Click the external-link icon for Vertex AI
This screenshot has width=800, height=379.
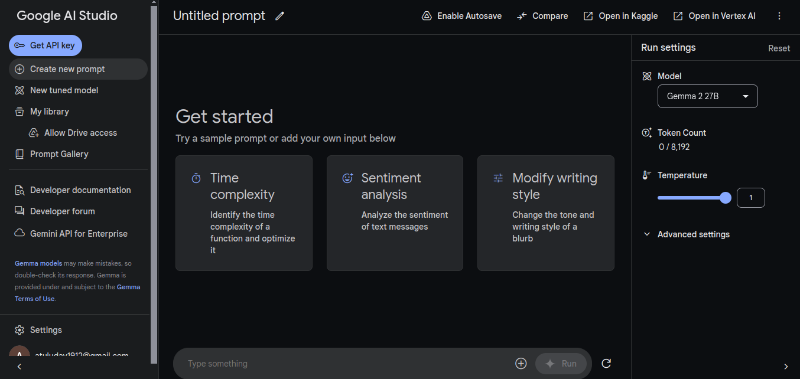coord(678,16)
